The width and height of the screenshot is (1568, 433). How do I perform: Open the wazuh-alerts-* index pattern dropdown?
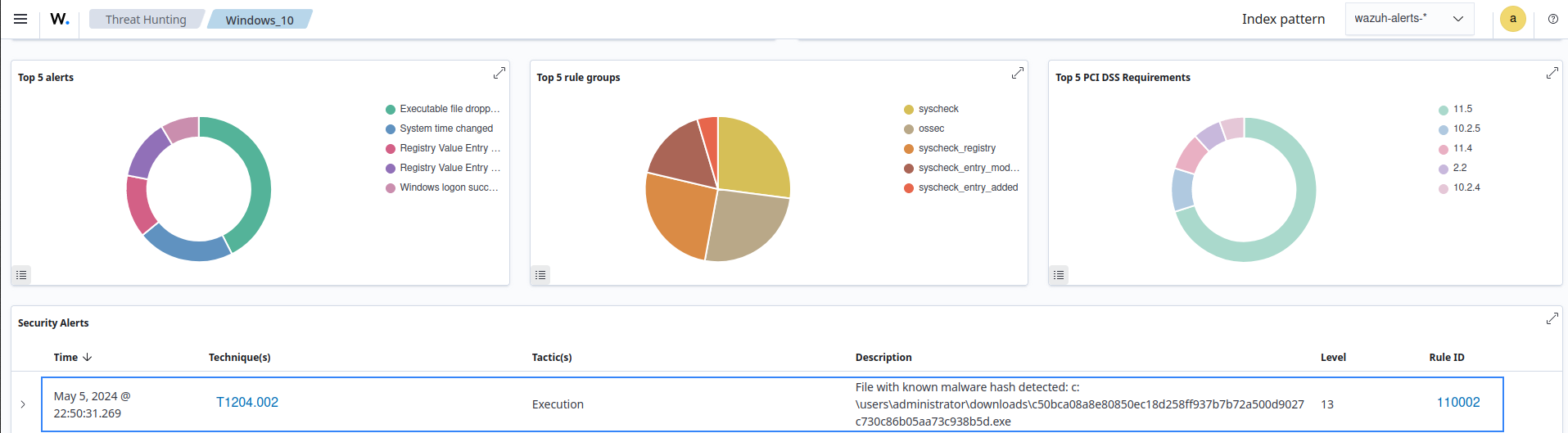1408,19
